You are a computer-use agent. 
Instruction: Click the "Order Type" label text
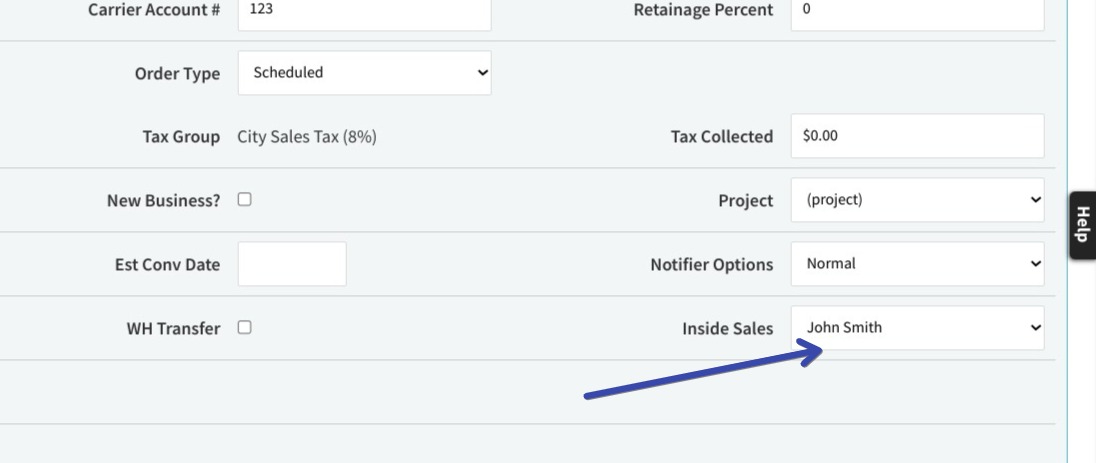178,74
